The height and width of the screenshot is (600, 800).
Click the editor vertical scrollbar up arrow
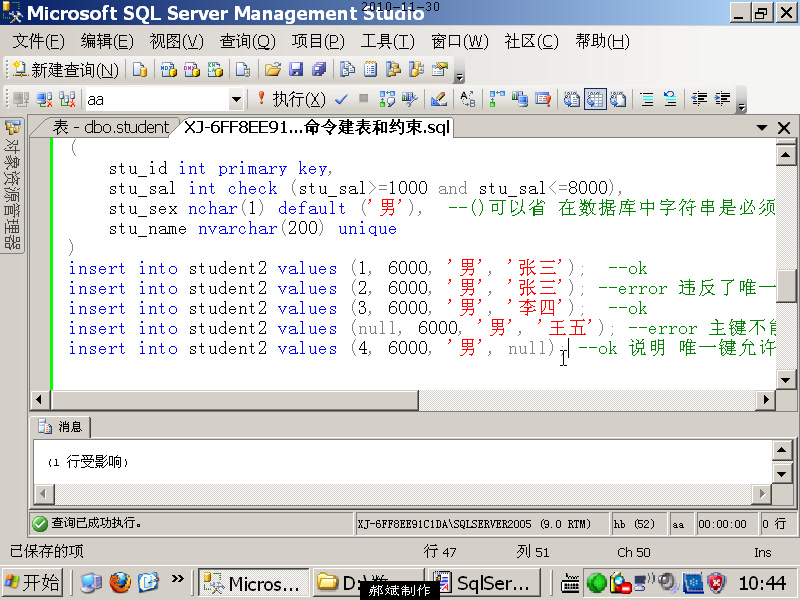point(786,154)
